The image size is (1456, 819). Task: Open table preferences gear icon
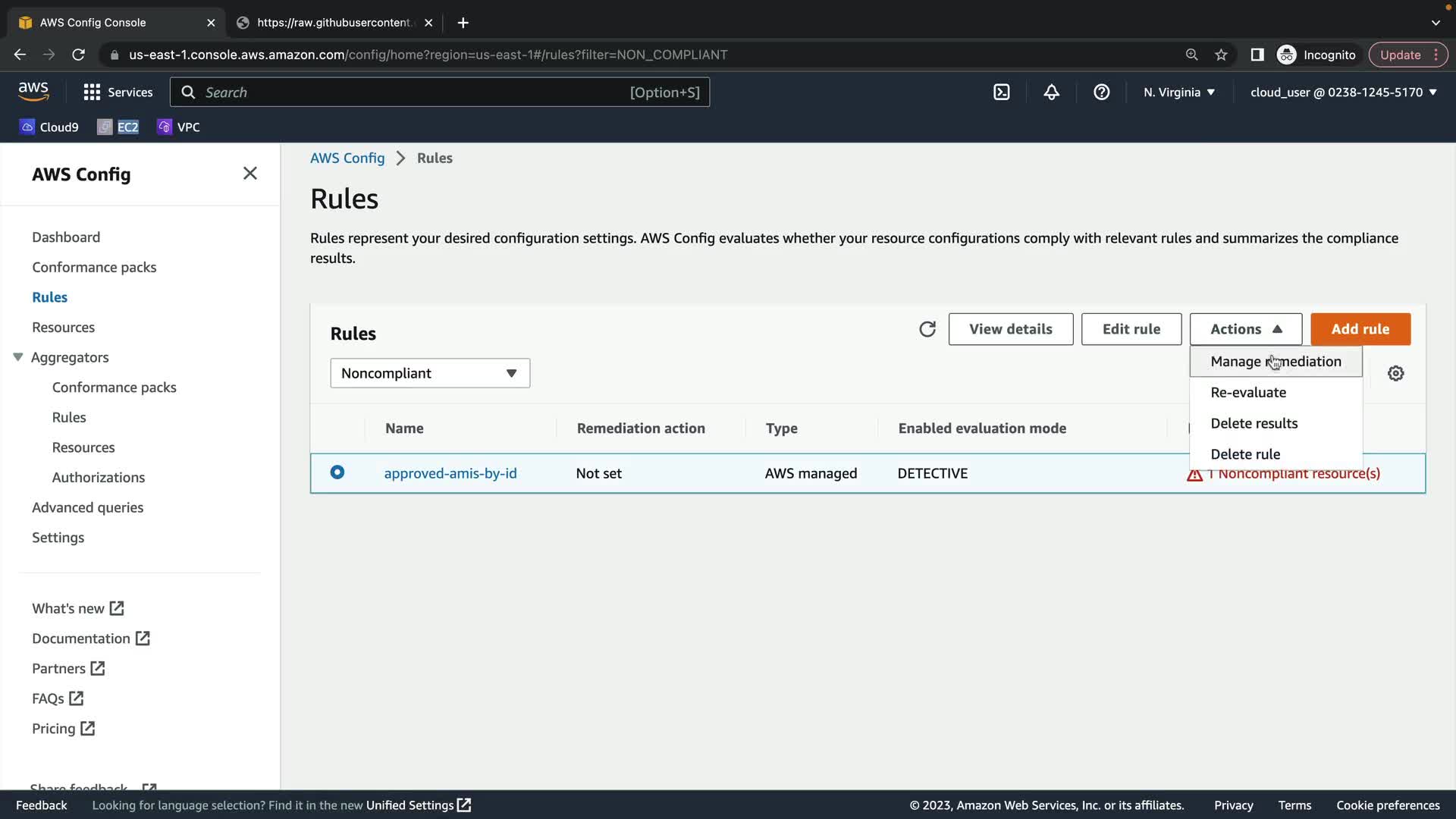[1395, 373]
